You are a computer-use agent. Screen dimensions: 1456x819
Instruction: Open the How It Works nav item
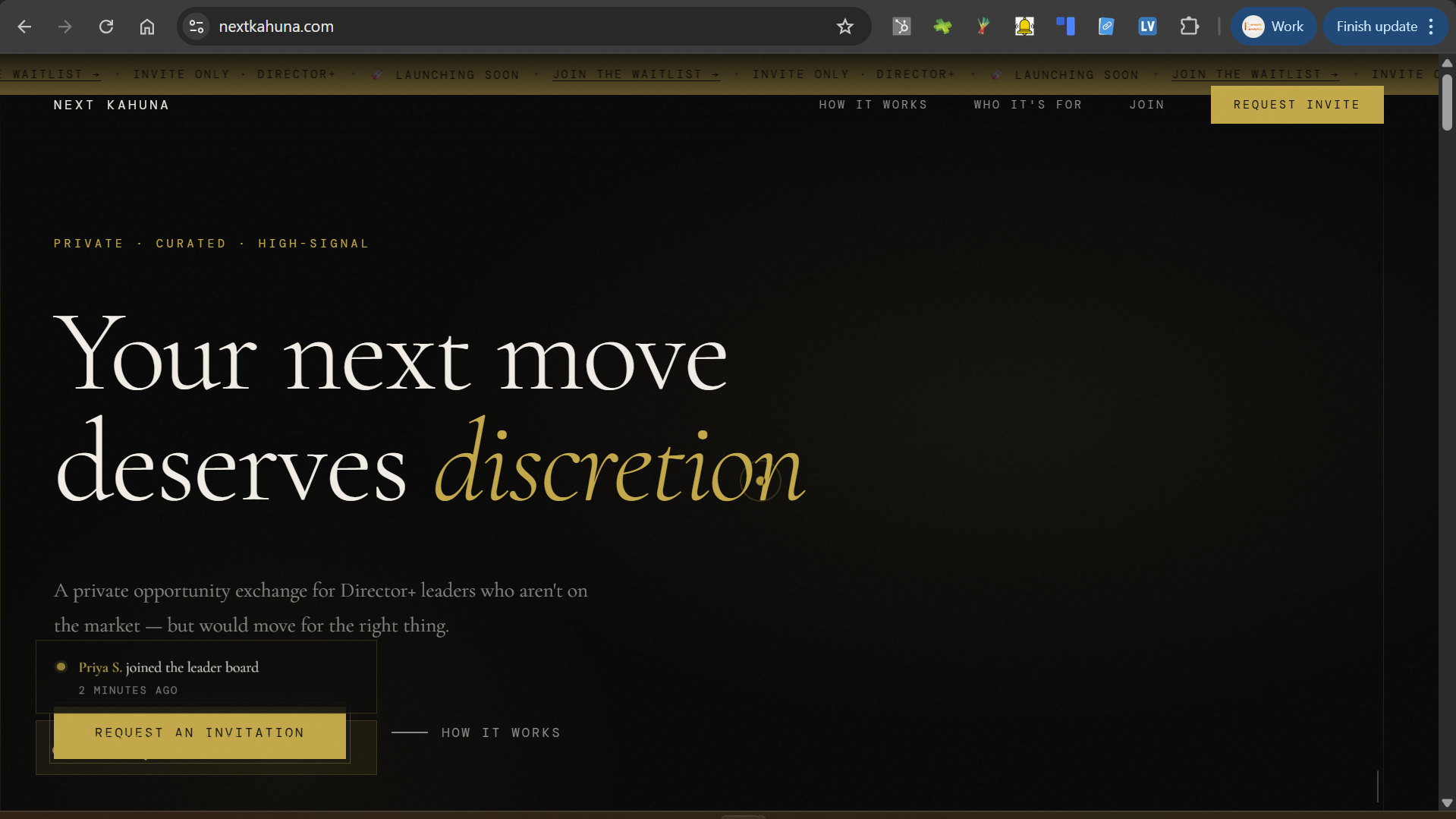tap(873, 105)
